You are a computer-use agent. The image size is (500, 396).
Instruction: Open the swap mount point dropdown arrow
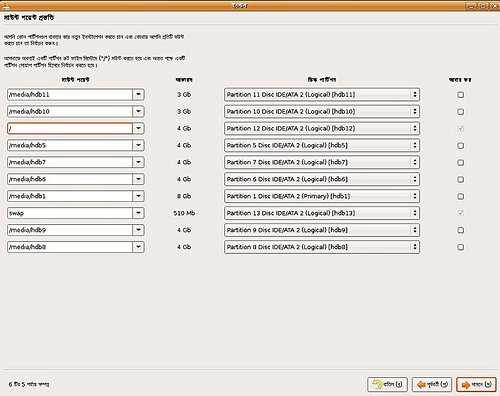(x=138, y=213)
